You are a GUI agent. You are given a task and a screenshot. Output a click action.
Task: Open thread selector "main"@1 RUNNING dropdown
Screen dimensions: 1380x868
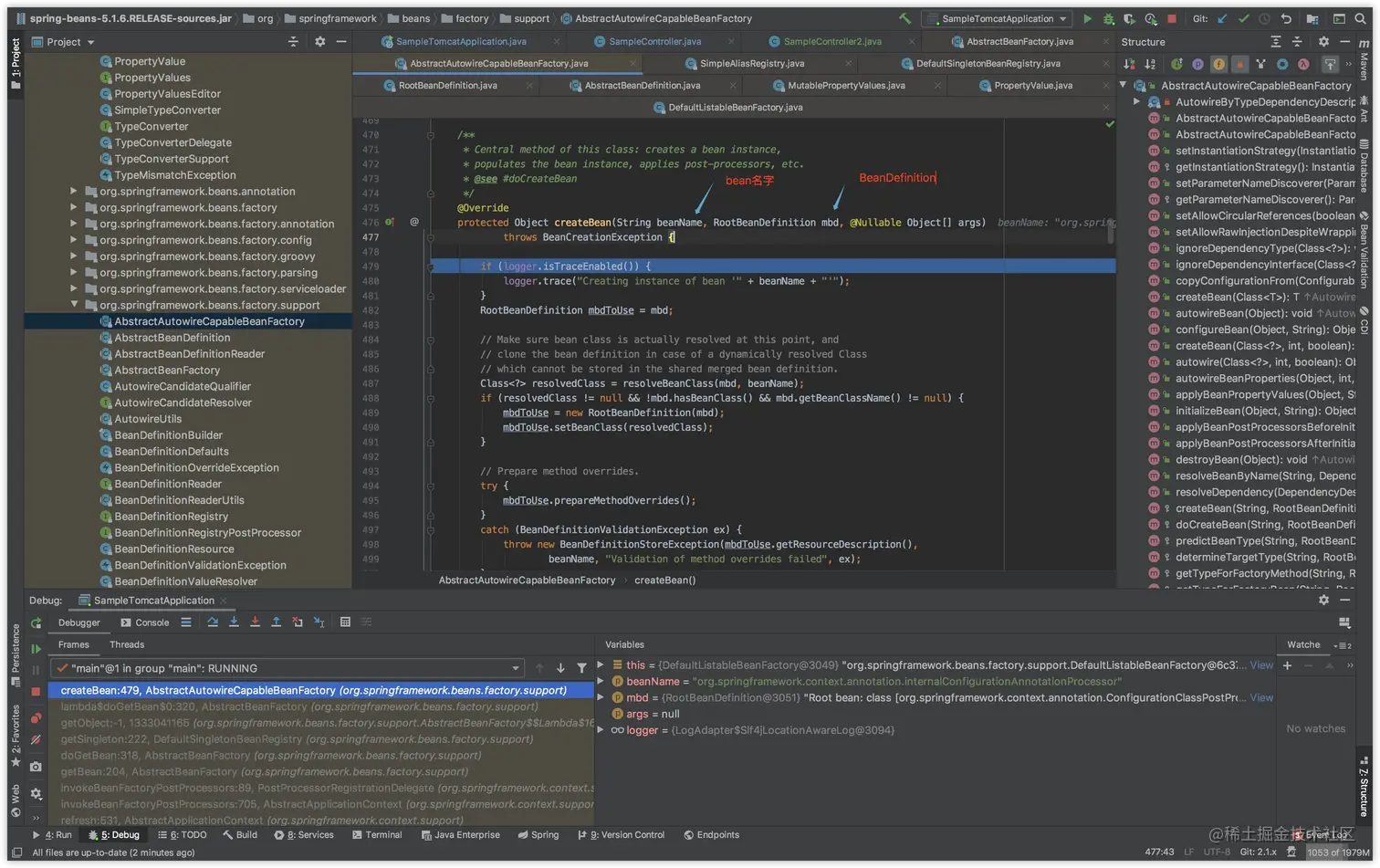[x=288, y=668]
